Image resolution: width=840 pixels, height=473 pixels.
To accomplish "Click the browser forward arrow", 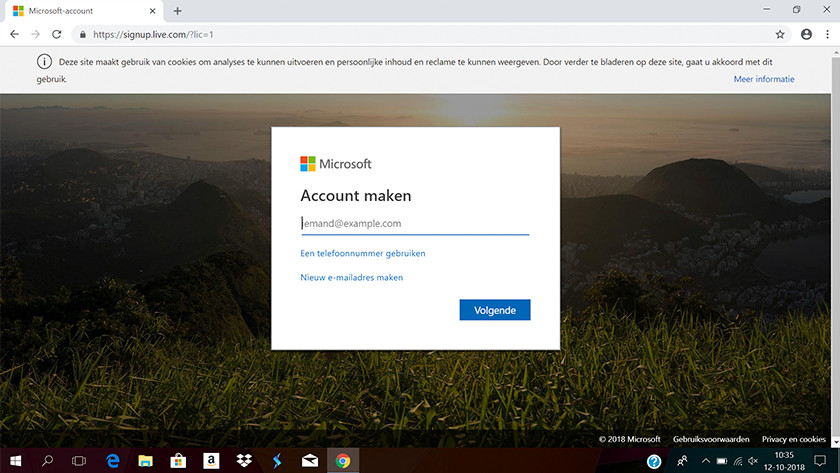I will tap(35, 34).
